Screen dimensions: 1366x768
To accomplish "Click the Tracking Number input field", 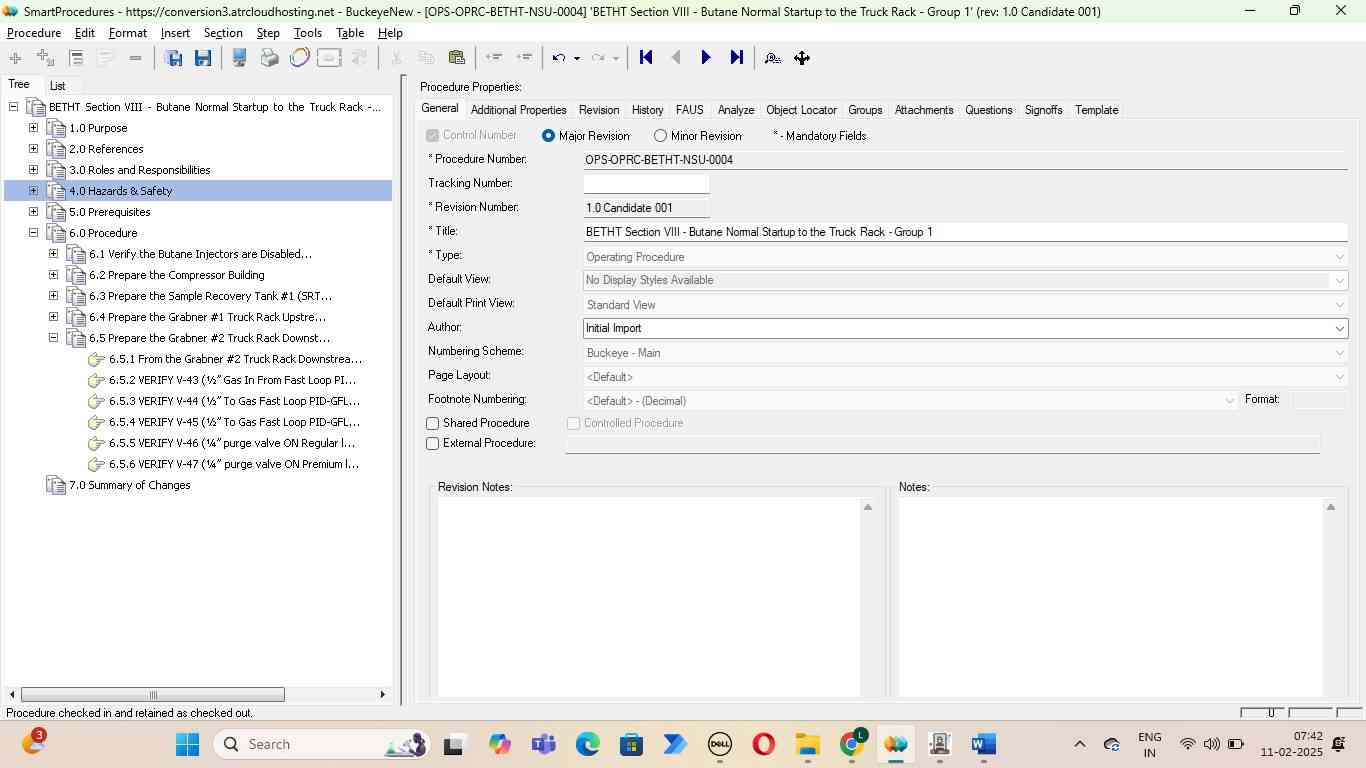I will 646,184.
